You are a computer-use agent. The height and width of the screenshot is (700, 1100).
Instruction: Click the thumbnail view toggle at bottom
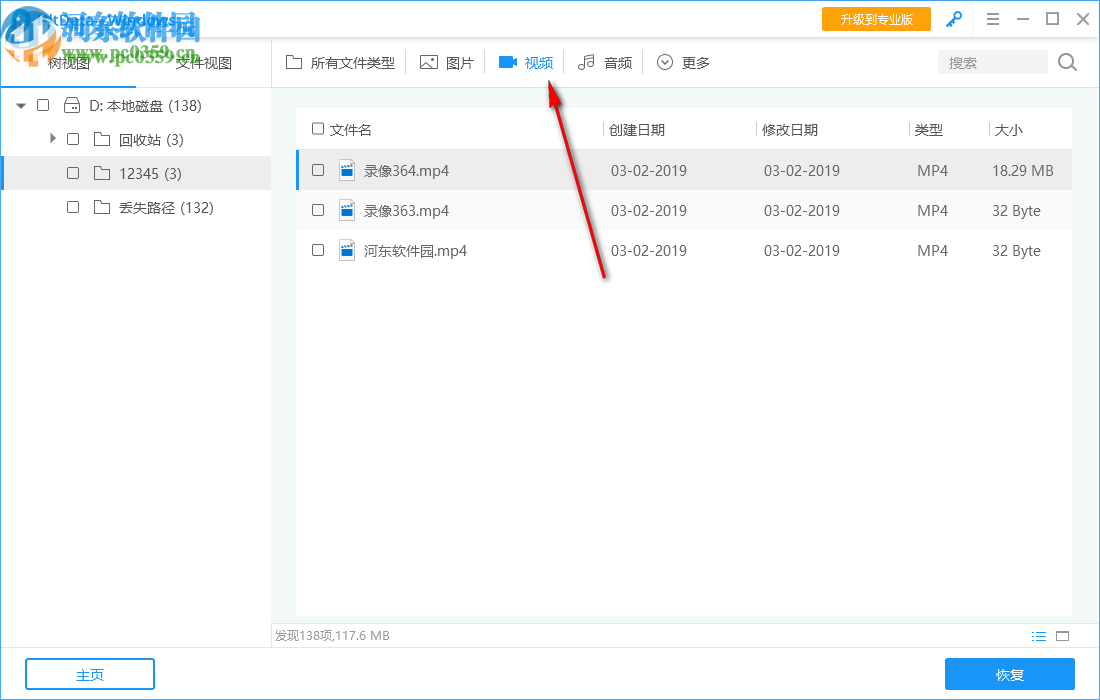click(1062, 635)
